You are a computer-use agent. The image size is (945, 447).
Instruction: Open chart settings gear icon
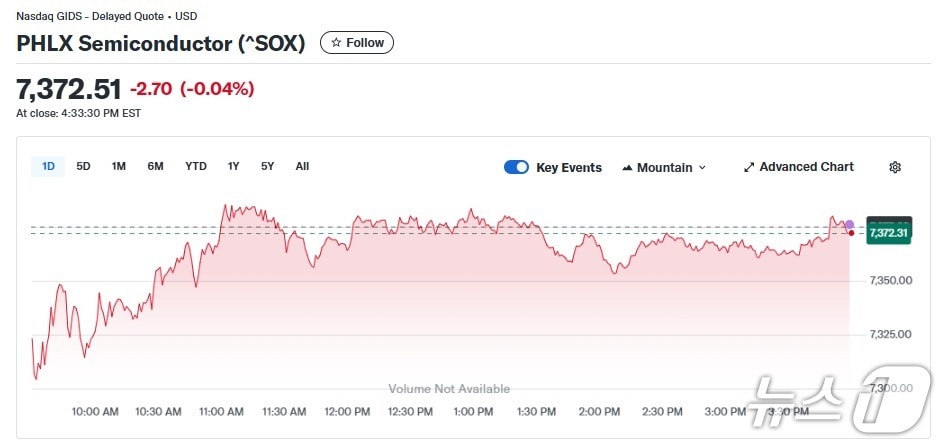point(895,168)
